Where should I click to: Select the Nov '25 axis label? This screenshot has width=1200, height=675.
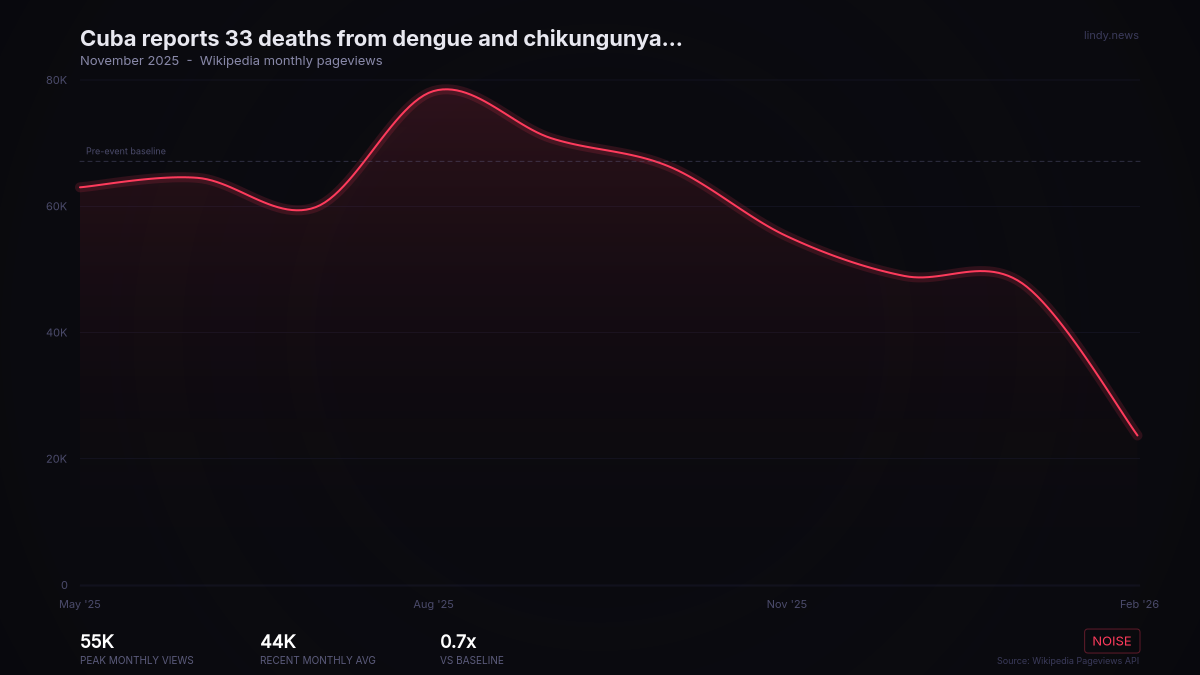coord(787,604)
